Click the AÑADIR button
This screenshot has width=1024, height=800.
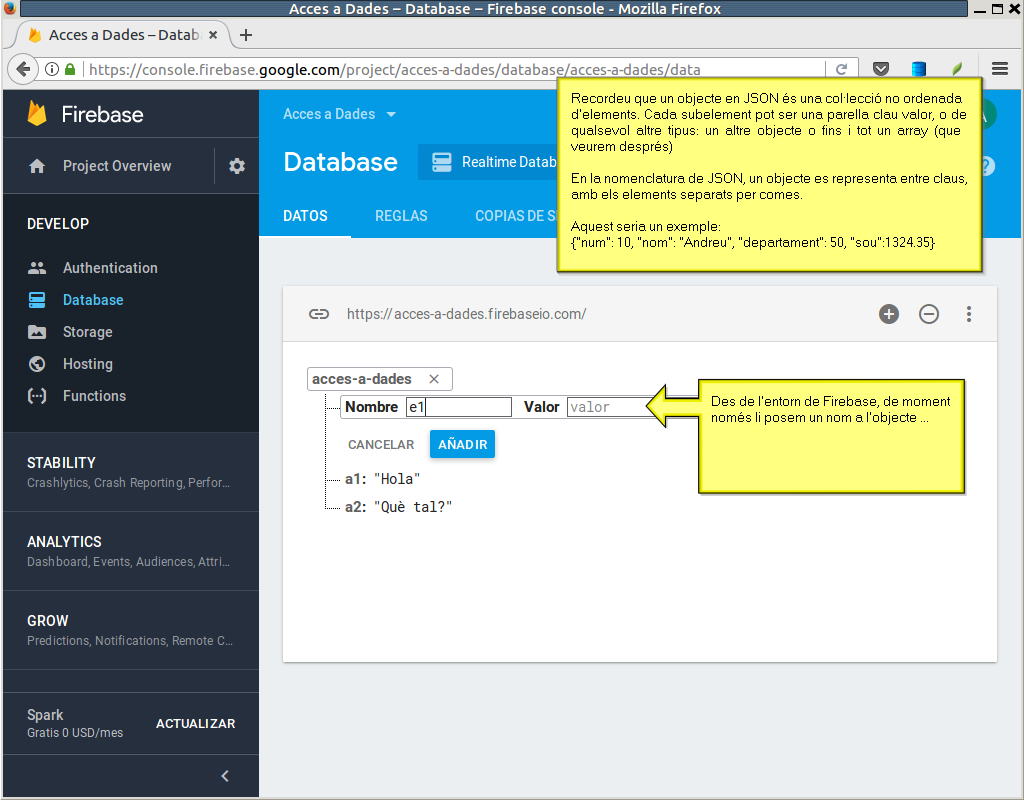click(462, 444)
